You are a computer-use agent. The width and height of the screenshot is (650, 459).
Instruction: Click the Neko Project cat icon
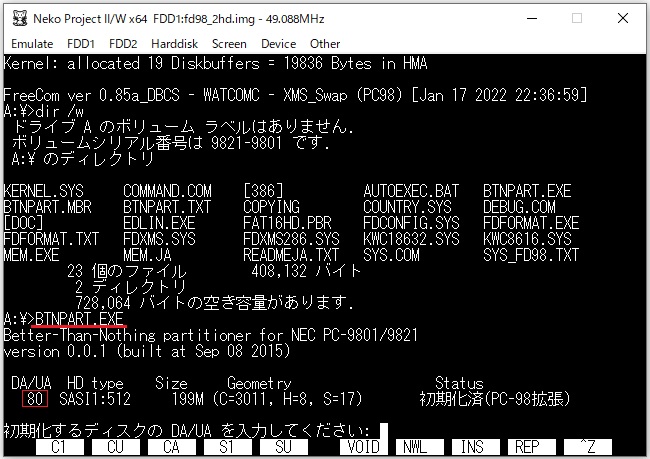(x=19, y=19)
